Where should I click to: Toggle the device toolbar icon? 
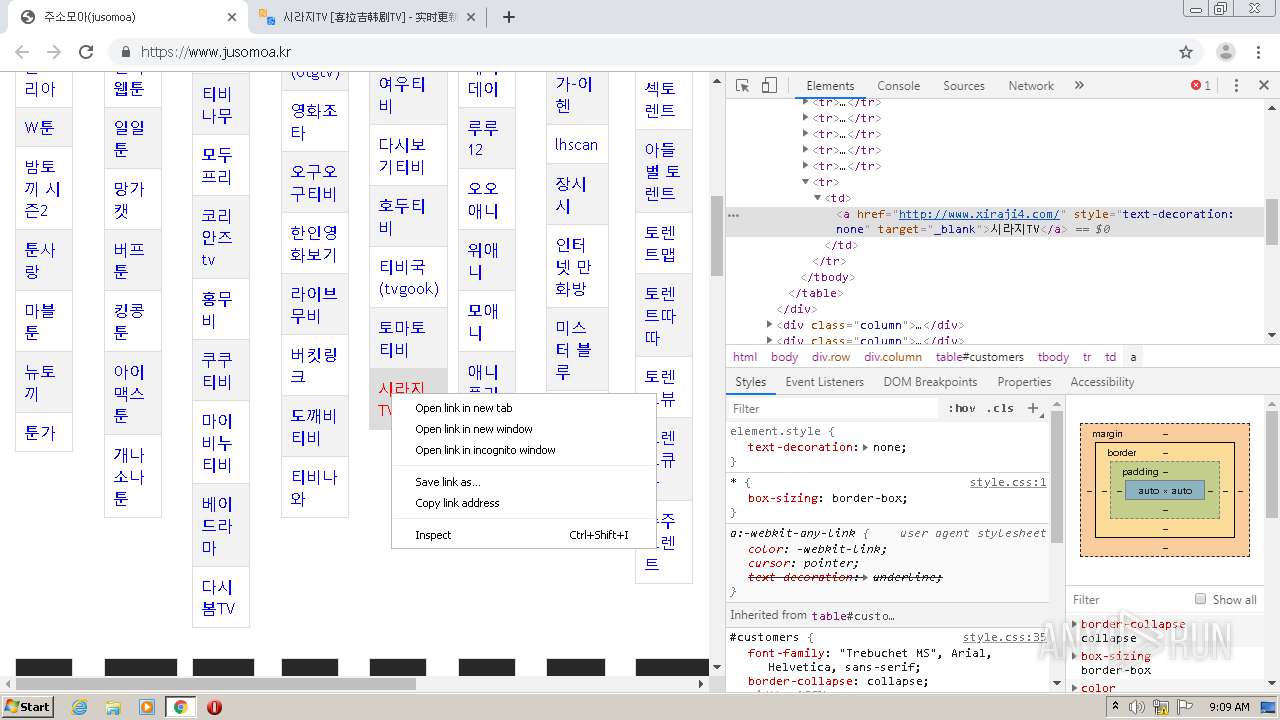coord(769,86)
